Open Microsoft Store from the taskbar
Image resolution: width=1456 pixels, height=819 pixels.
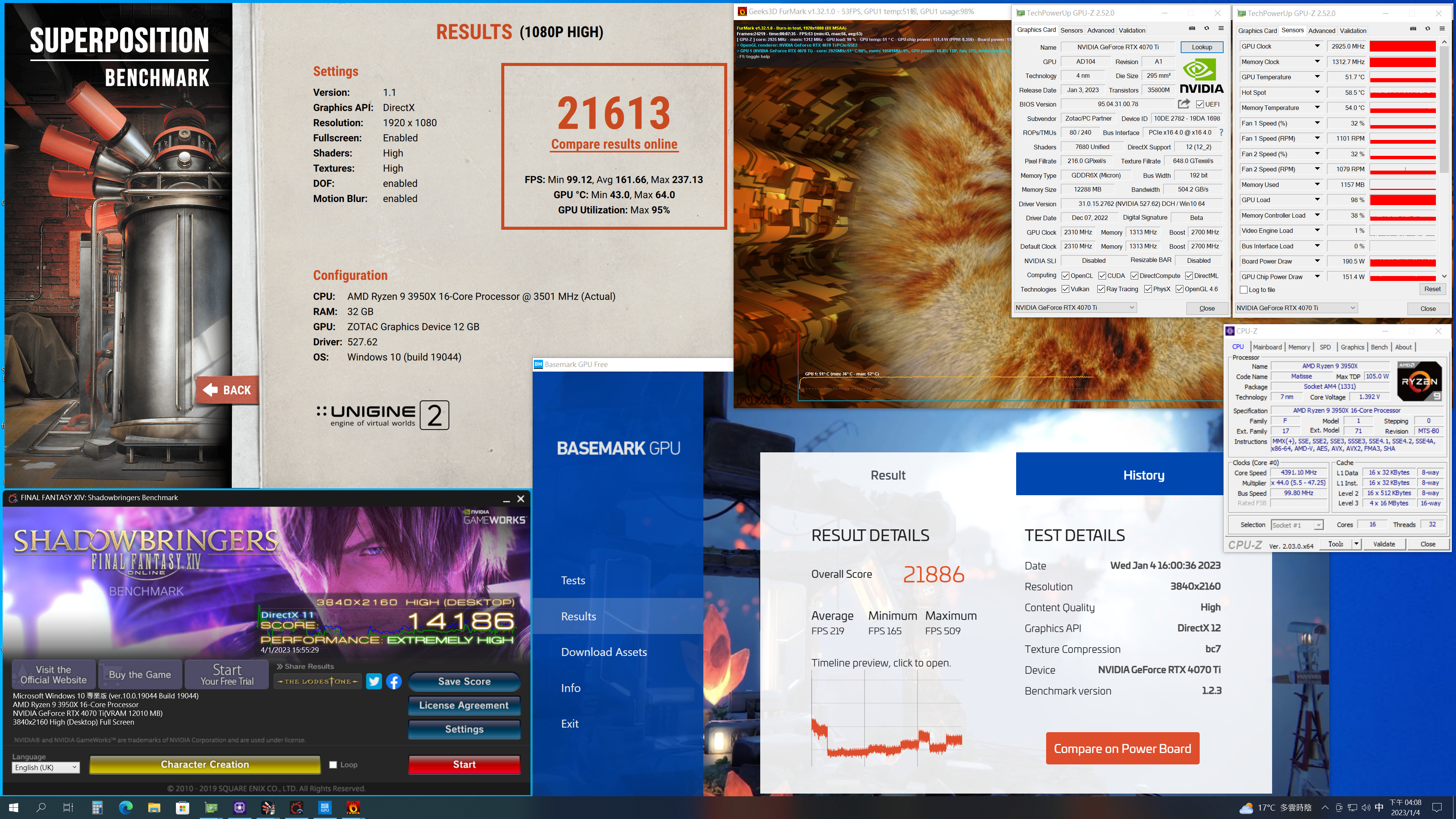(x=182, y=808)
